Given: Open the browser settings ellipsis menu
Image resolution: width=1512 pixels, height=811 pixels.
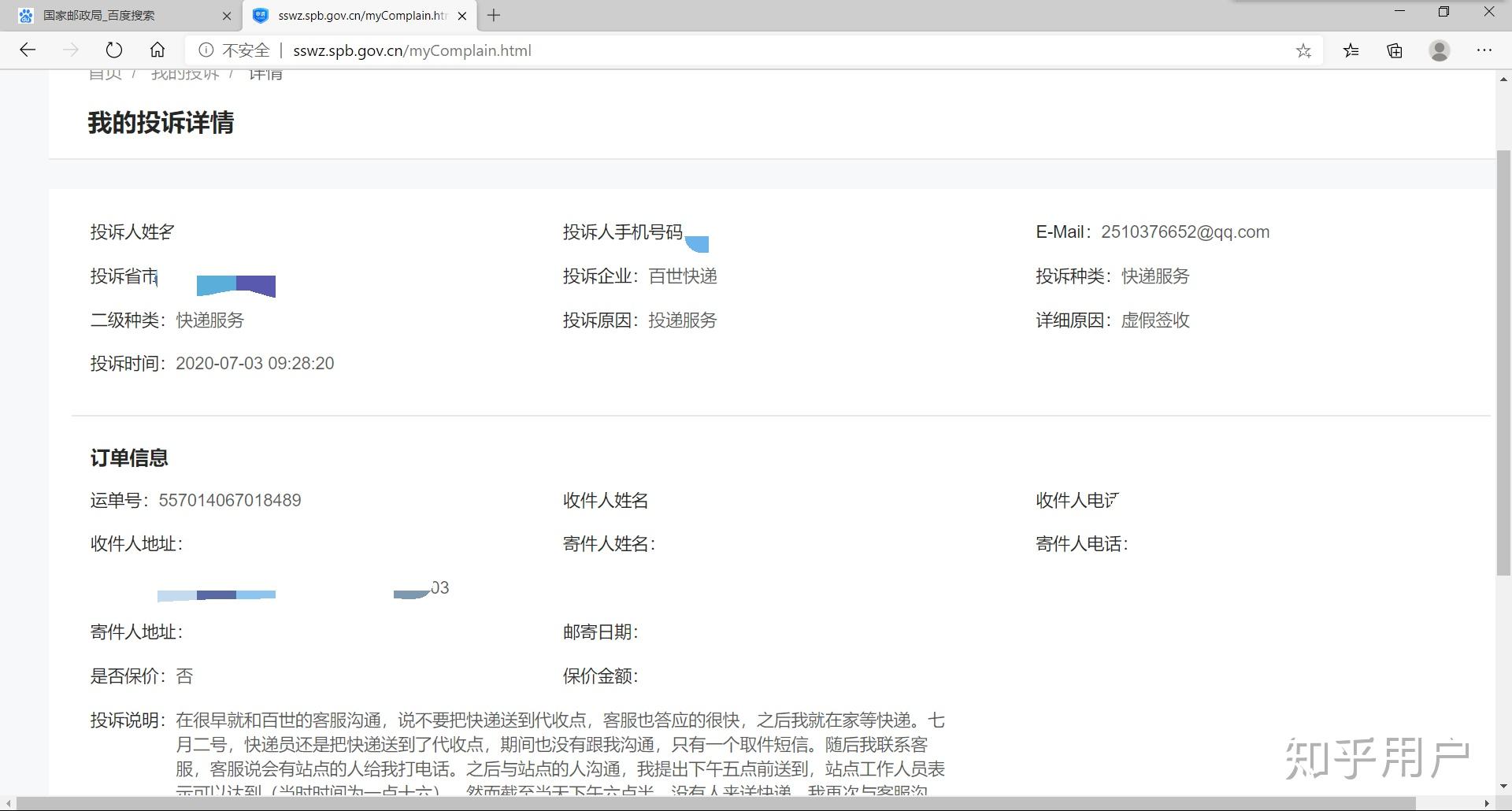Looking at the screenshot, I should (x=1484, y=50).
